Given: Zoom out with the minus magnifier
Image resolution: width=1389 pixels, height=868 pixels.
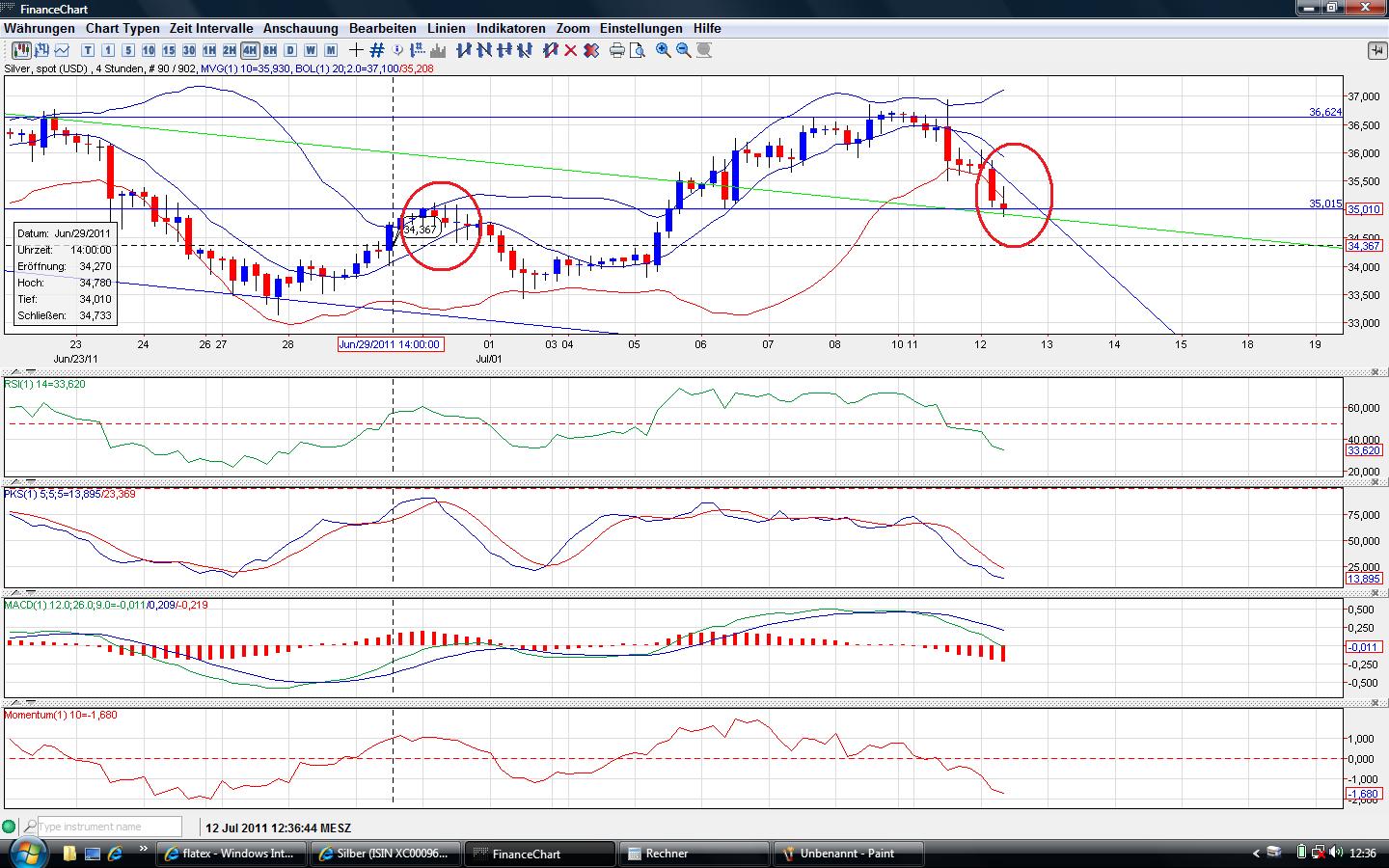Looking at the screenshot, I should tap(684, 50).
